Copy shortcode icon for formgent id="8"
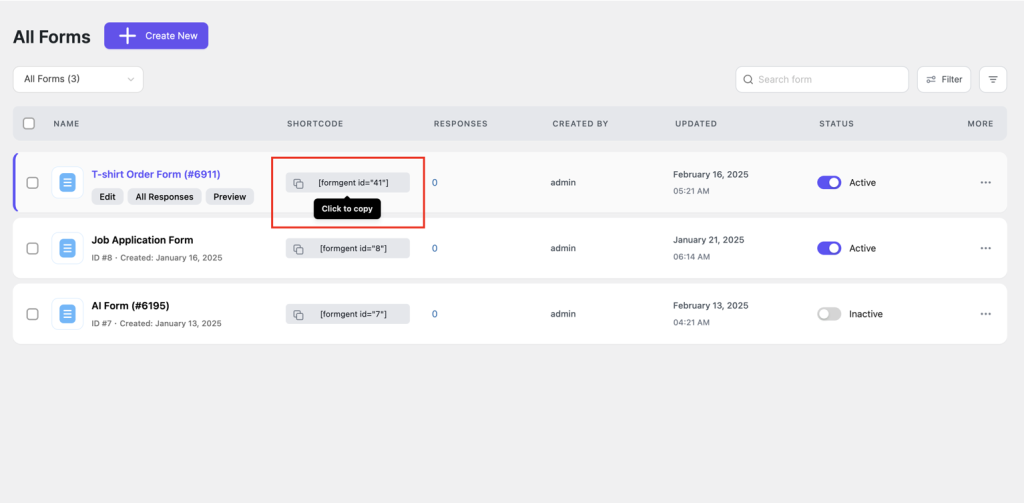The image size is (1024, 503). (298, 249)
